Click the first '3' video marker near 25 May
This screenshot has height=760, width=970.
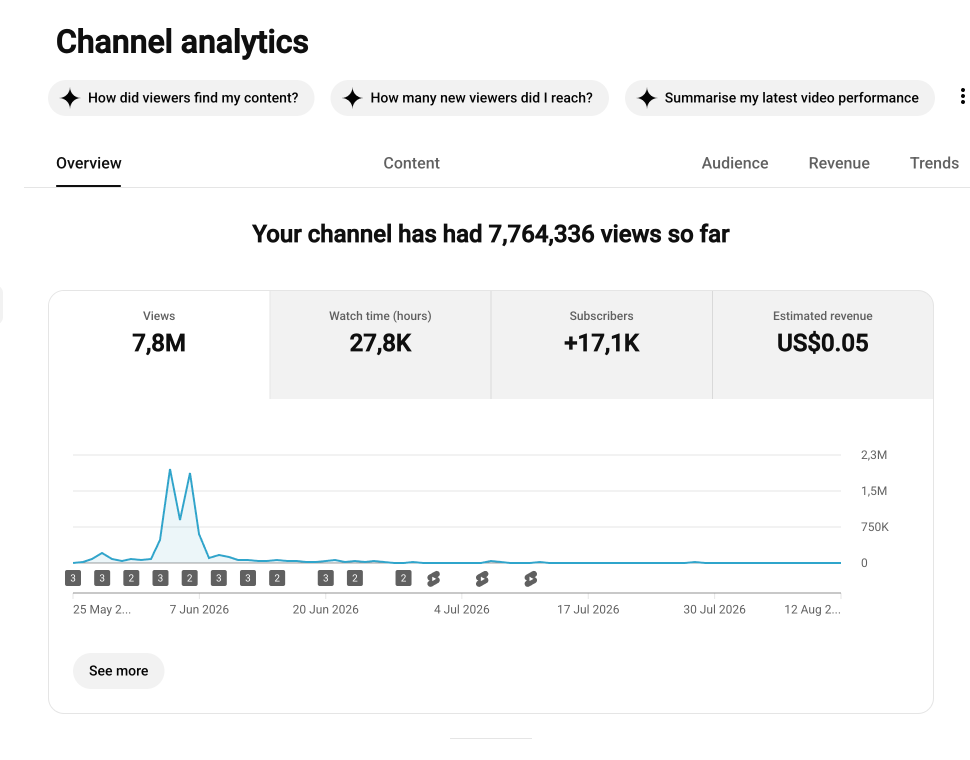tap(73, 578)
